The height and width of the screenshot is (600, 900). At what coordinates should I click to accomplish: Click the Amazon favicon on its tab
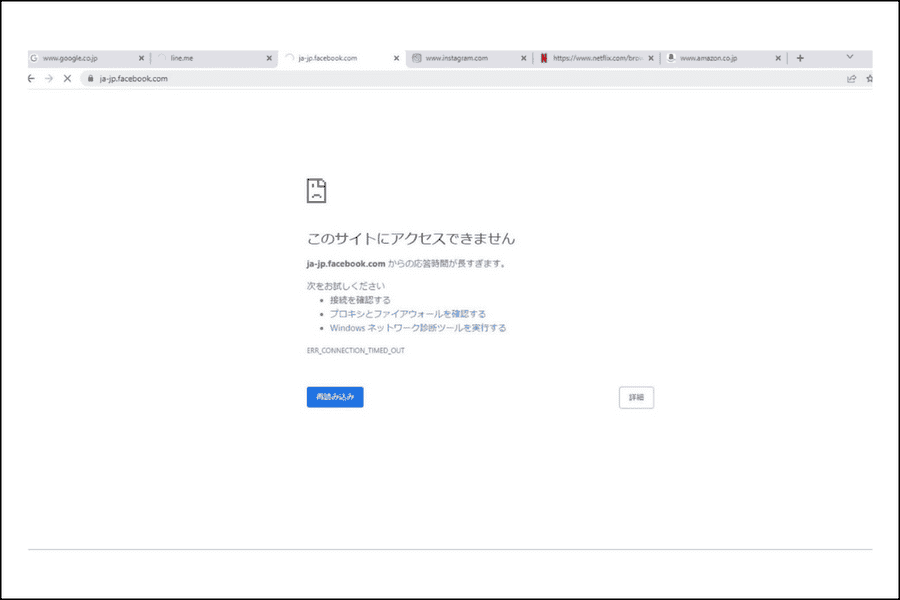click(670, 58)
